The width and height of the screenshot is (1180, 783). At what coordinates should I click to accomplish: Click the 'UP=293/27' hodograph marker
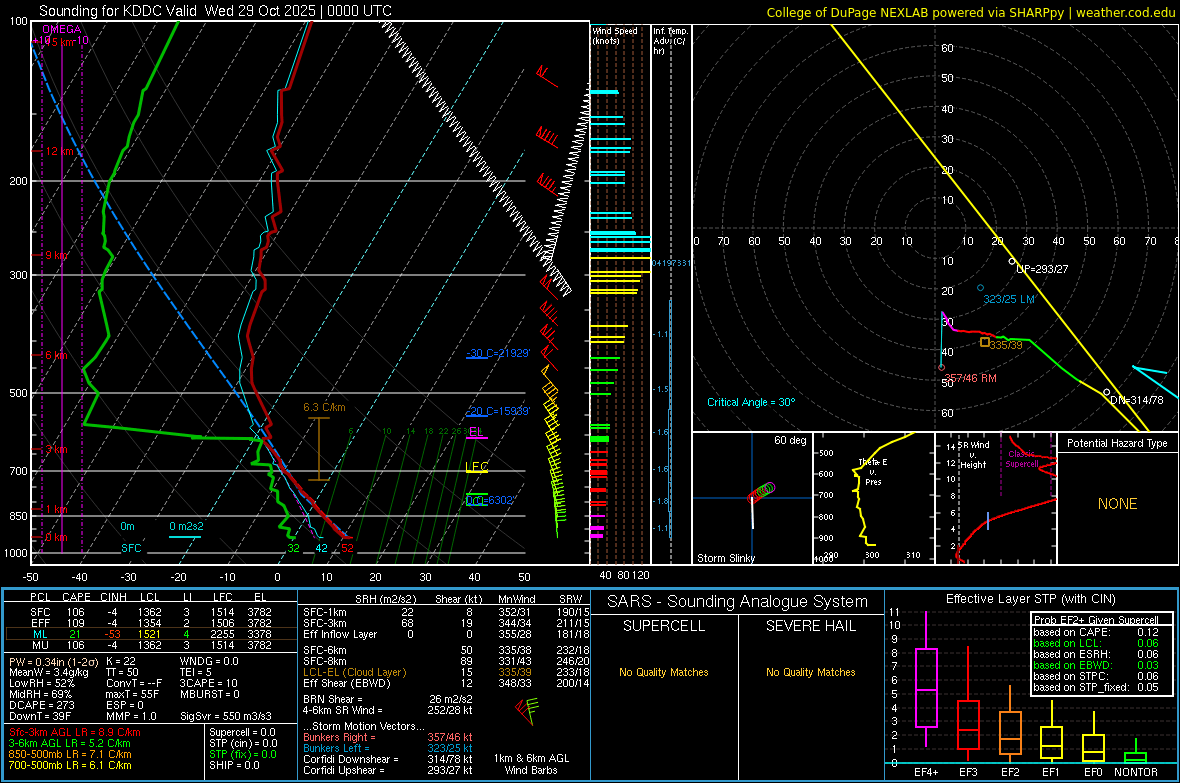tap(1042, 269)
